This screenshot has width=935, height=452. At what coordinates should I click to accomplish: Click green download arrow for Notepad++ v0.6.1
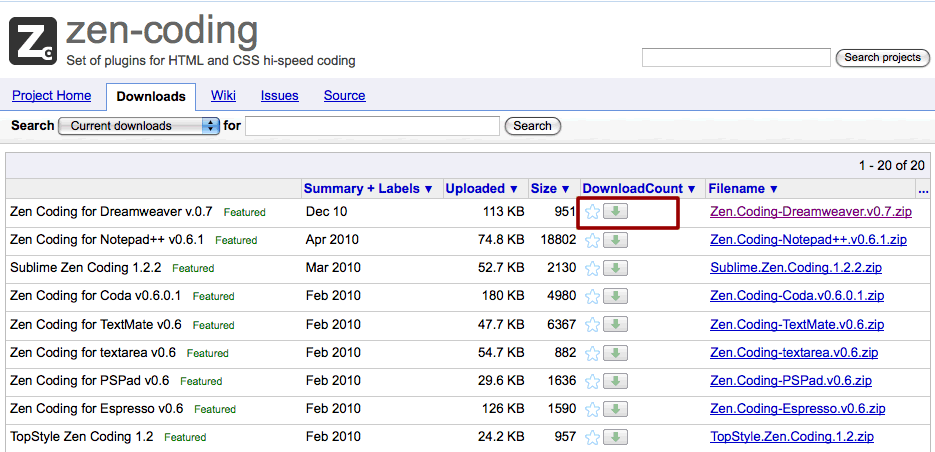point(615,240)
